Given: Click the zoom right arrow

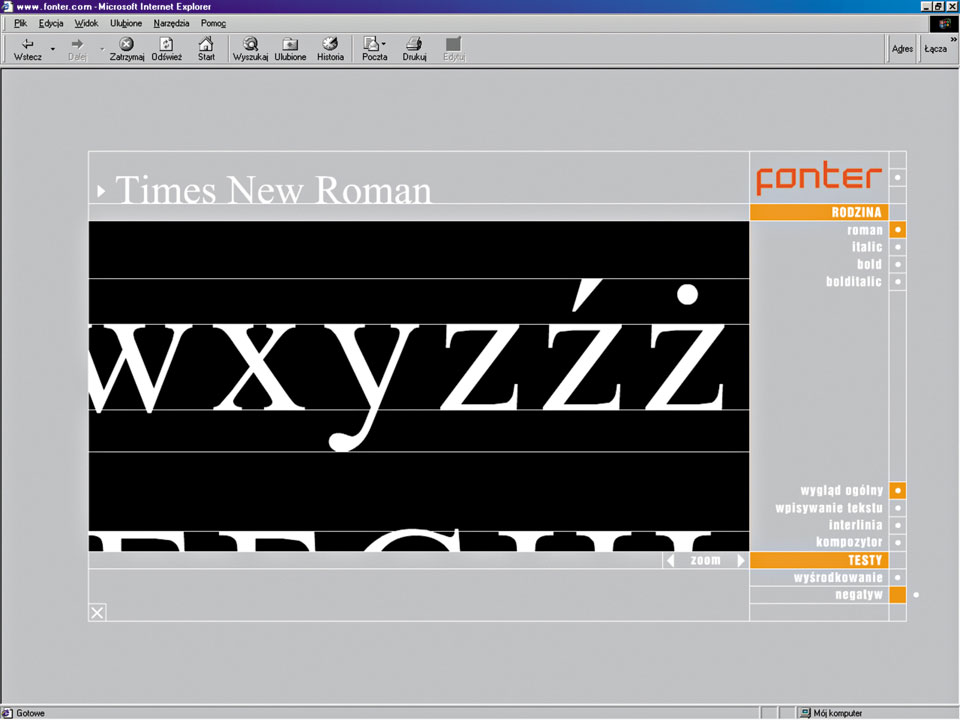Looking at the screenshot, I should point(741,560).
